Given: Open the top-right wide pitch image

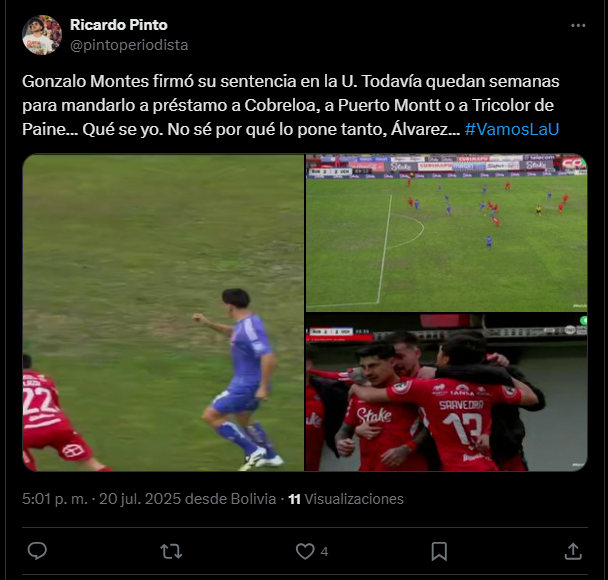Looking at the screenshot, I should coord(446,233).
